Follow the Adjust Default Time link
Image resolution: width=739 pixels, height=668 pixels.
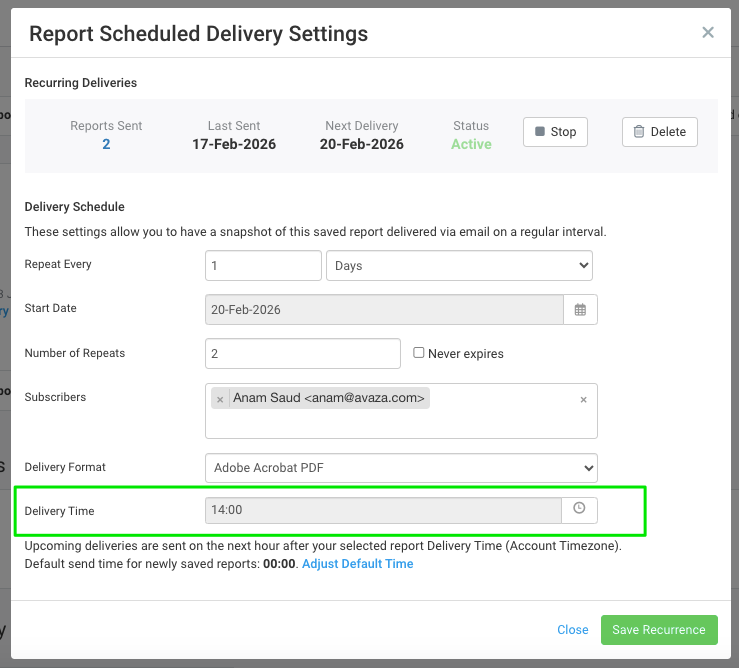357,564
